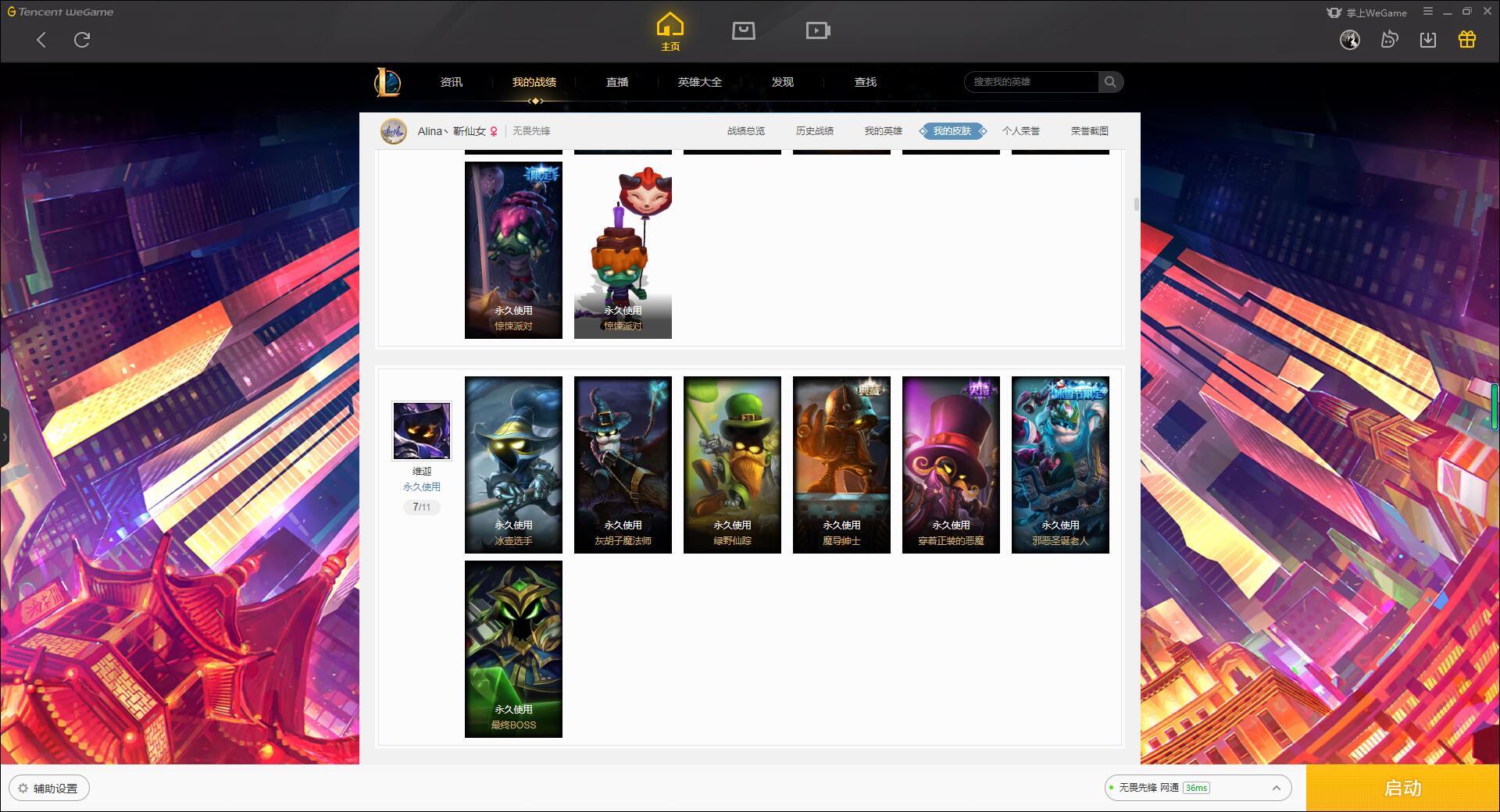Screen dimensions: 1500x812
Task: Switch to 我的英雄 sub-tab
Action: (884, 131)
